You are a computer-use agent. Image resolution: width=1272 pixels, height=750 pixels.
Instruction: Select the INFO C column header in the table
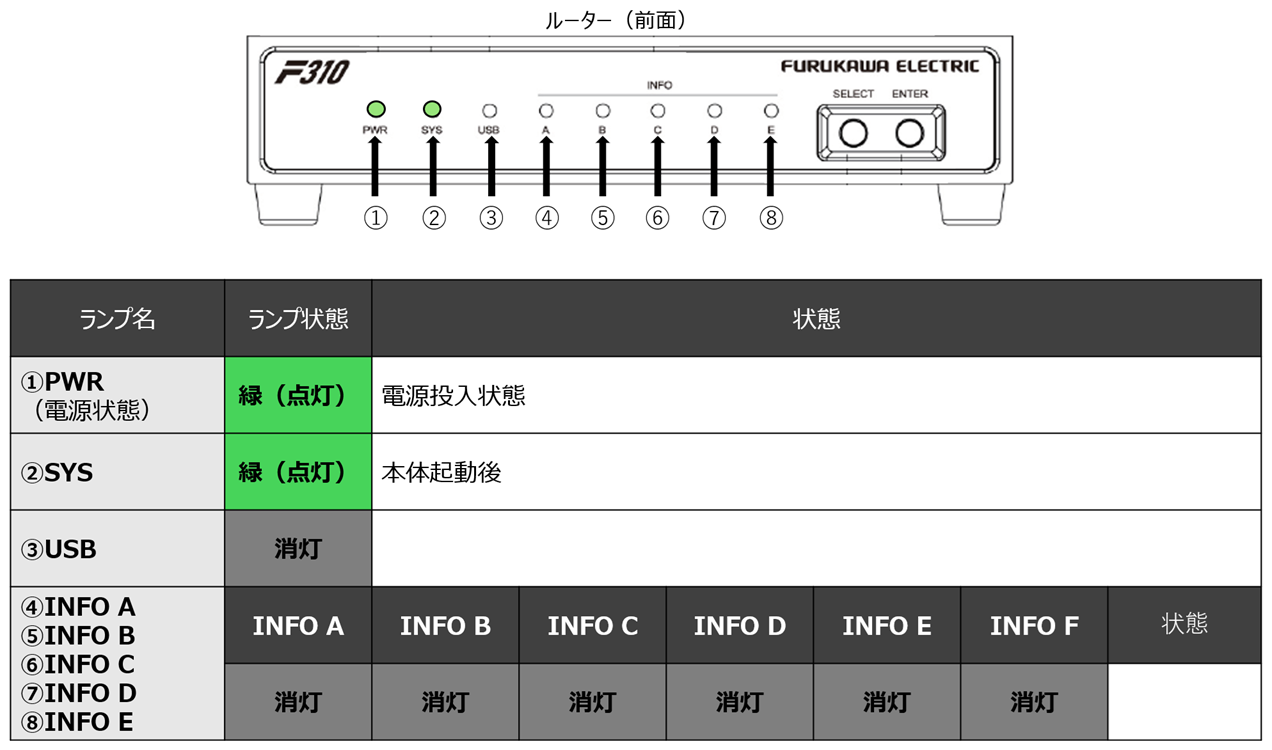[592, 626]
